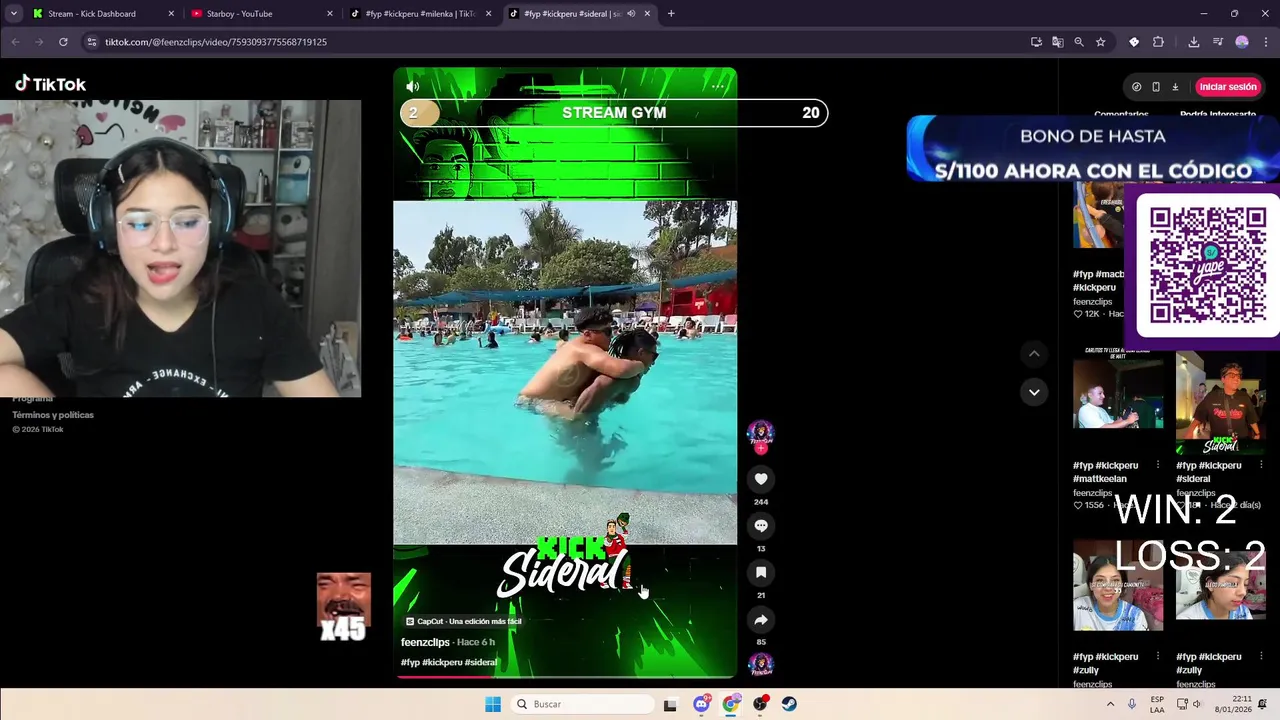
Task: Click the TikTok desktop download icon
Action: click(x=1175, y=87)
